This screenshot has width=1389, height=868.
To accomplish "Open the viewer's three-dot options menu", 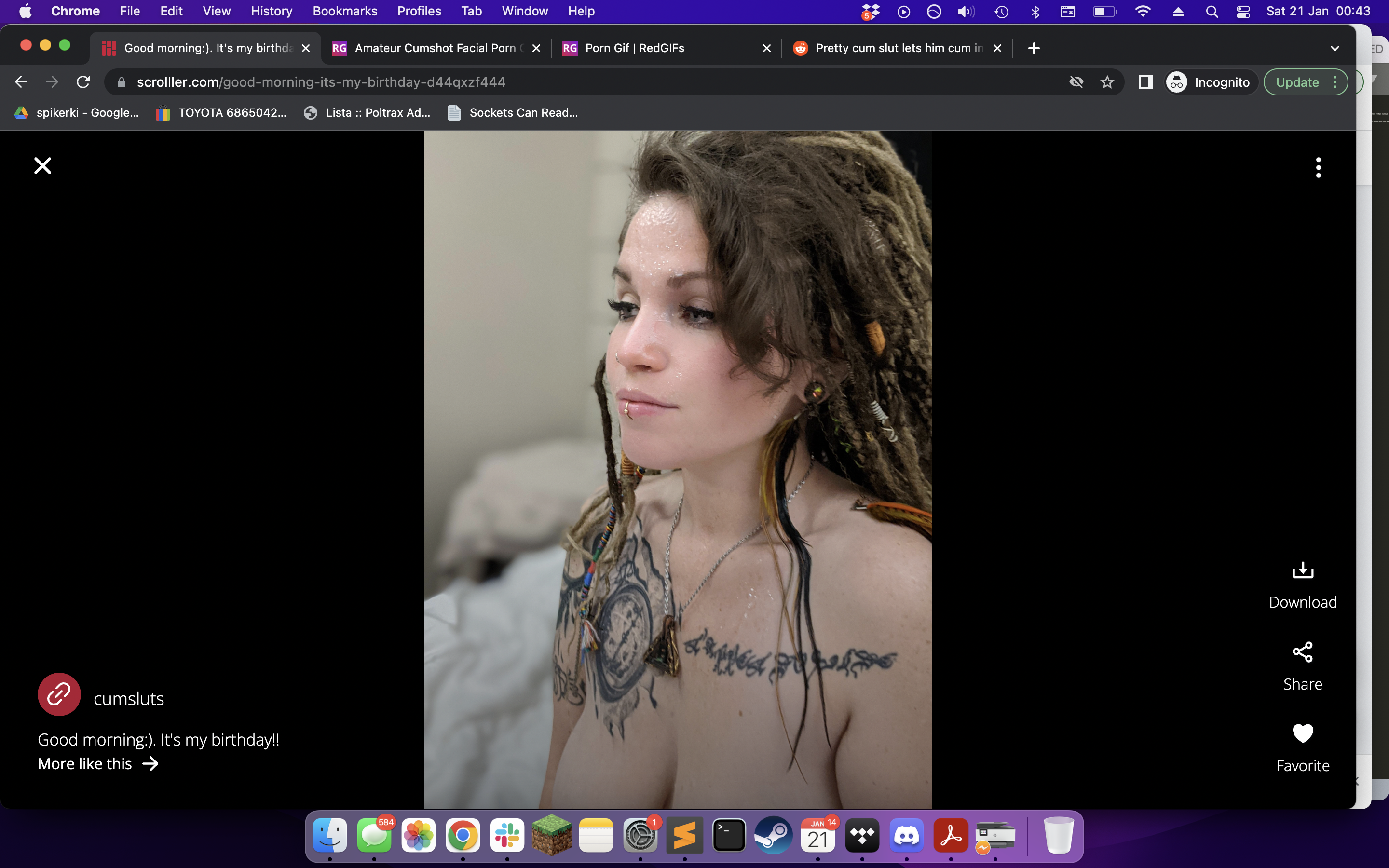I will 1318,168.
